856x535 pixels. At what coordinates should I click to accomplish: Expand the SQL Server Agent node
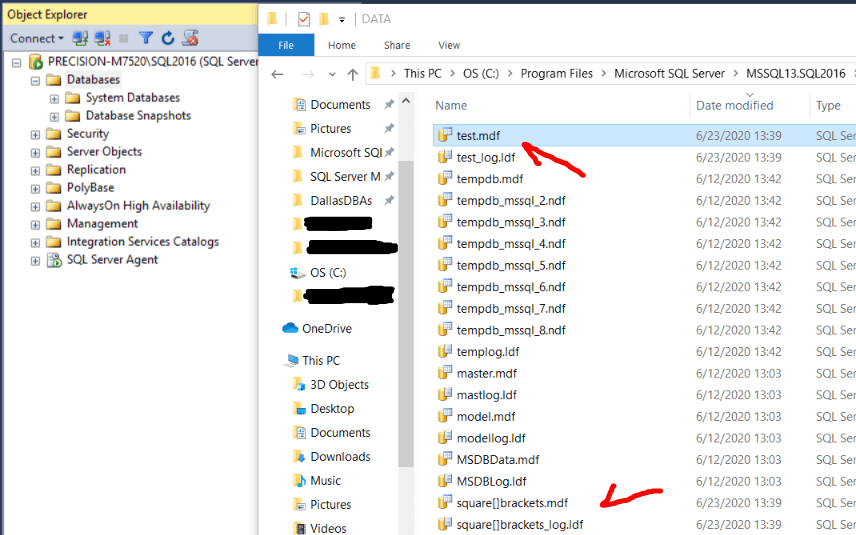35,261
